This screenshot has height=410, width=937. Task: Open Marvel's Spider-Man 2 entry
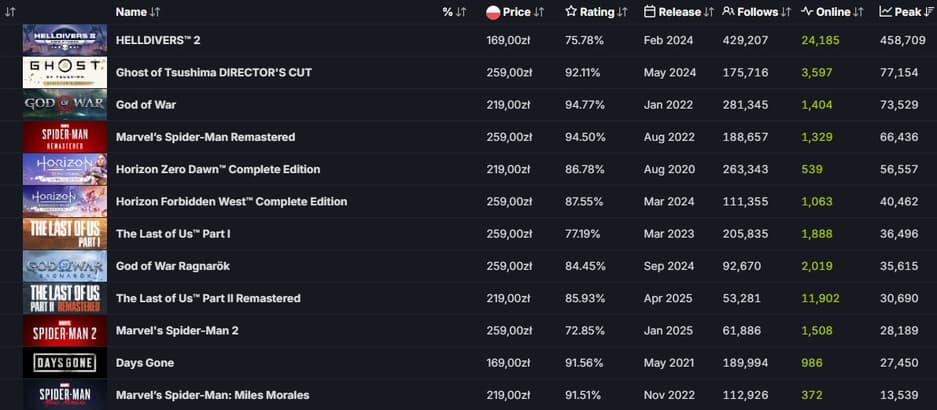[177, 330]
